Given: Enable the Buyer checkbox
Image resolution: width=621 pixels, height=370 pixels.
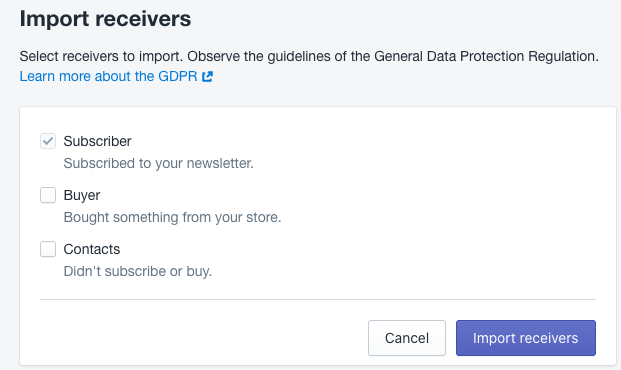Looking at the screenshot, I should click(x=48, y=195).
